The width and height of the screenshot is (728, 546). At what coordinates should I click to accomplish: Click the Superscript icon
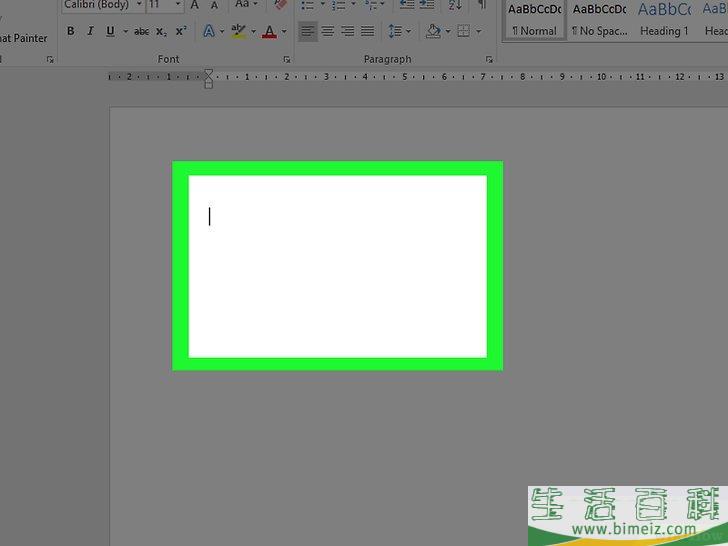click(180, 32)
